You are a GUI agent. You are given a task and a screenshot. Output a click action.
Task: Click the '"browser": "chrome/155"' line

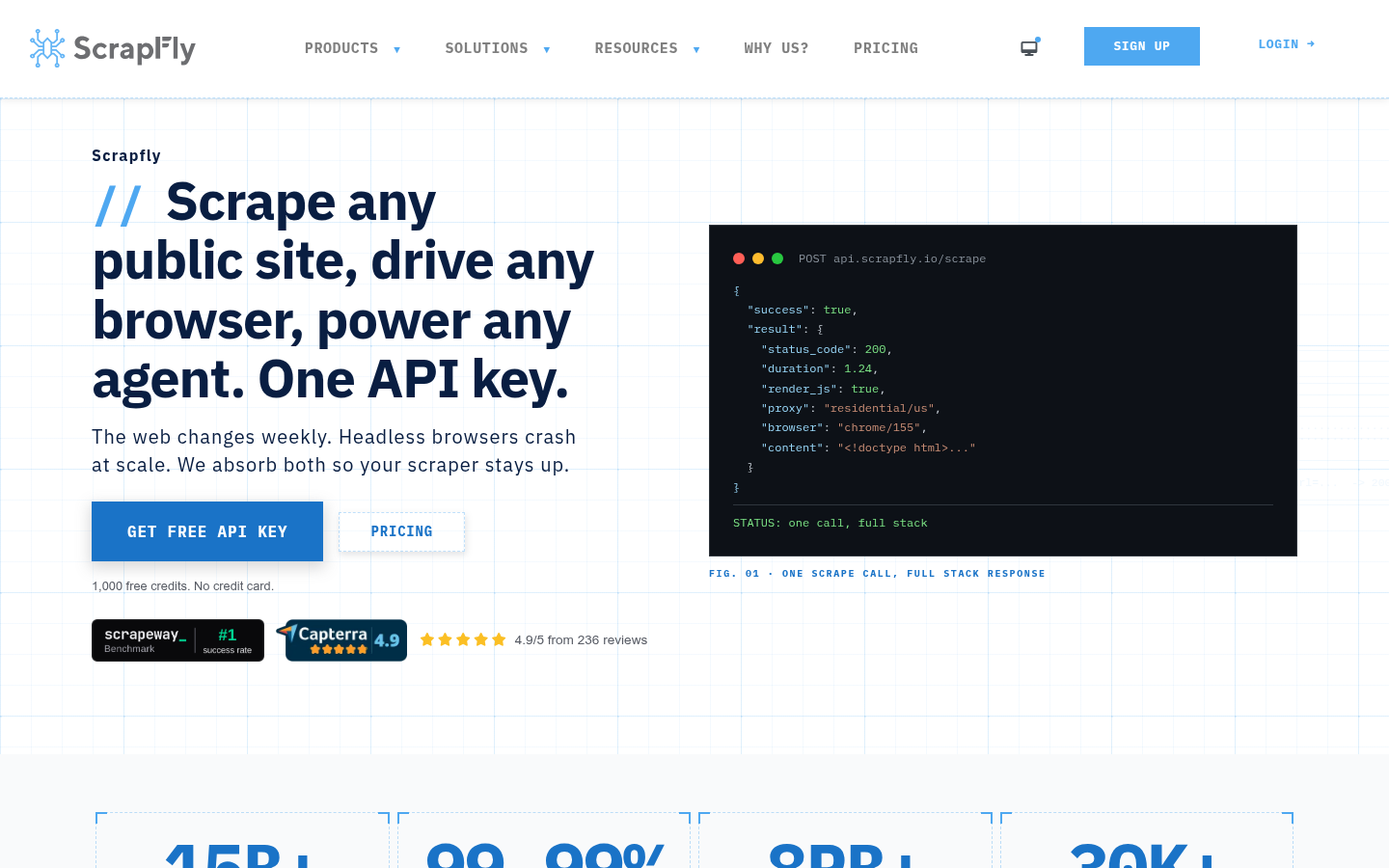click(x=844, y=427)
